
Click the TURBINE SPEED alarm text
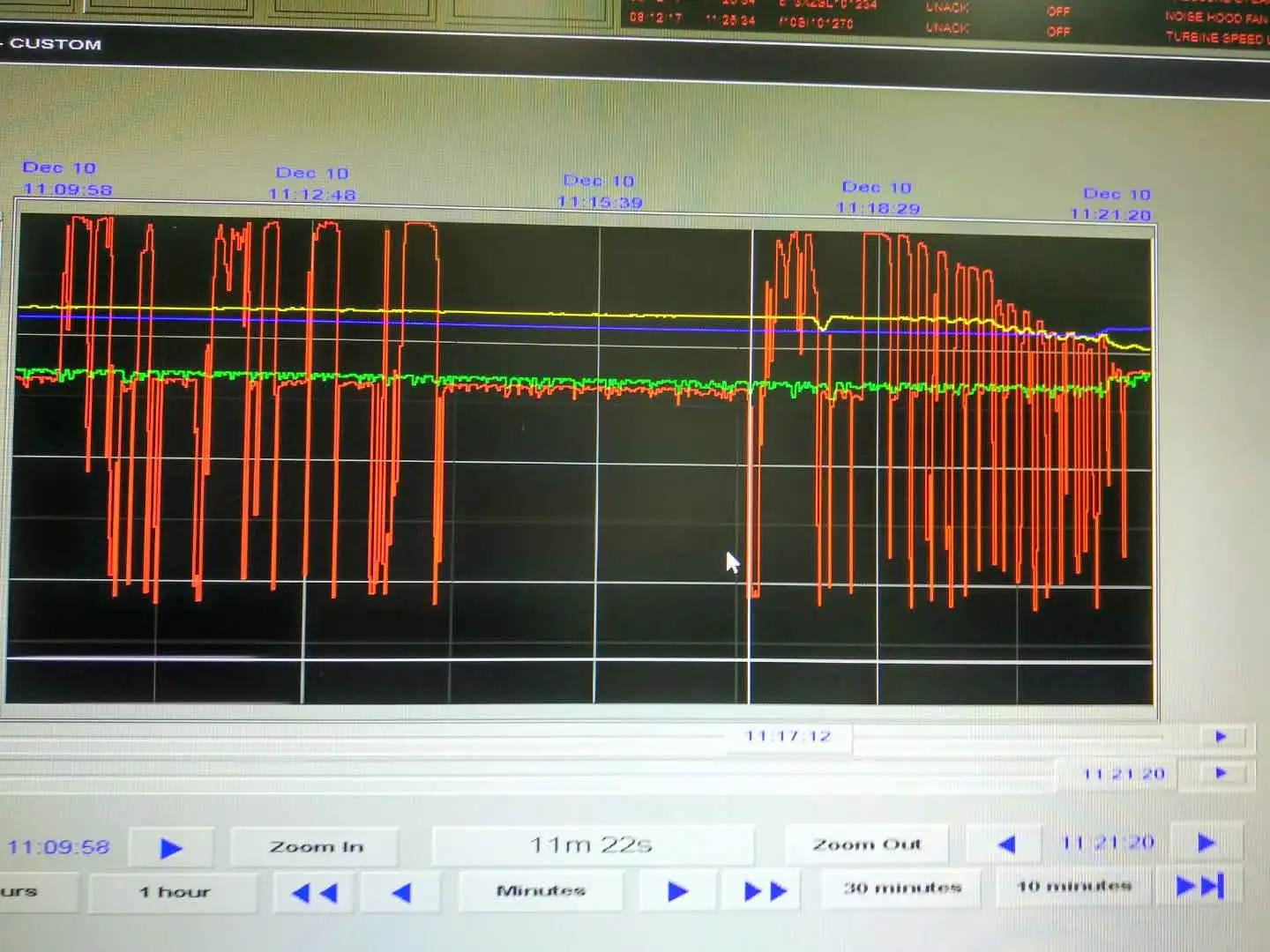click(x=1217, y=38)
